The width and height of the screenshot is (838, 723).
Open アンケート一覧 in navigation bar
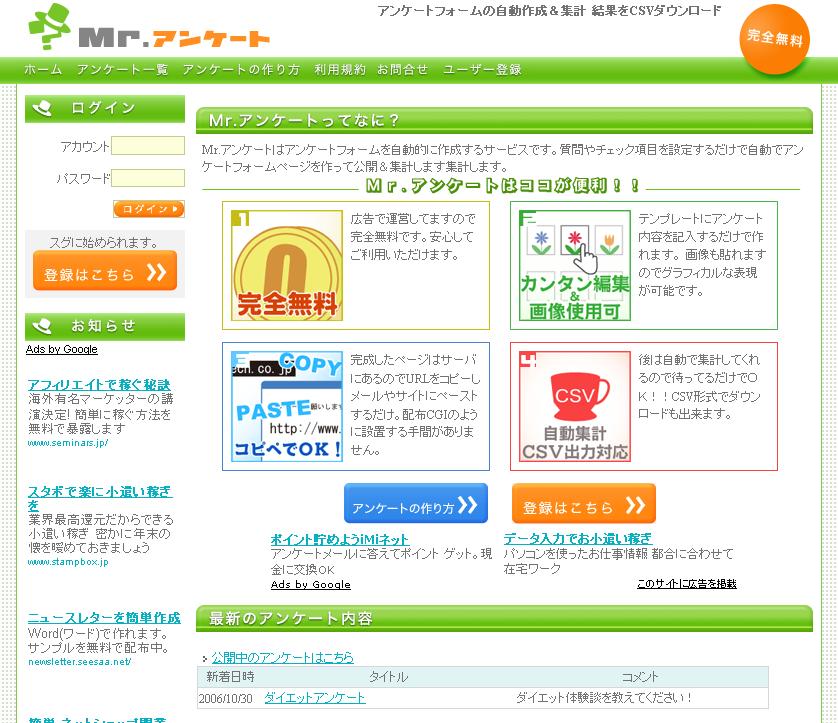click(122, 69)
